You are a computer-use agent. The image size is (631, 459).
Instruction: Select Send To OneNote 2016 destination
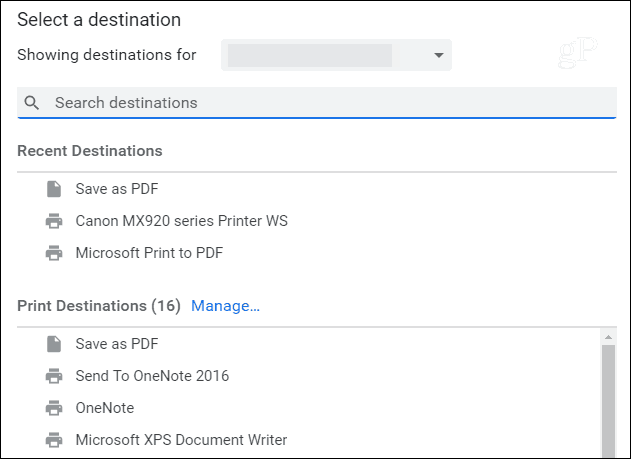click(152, 376)
